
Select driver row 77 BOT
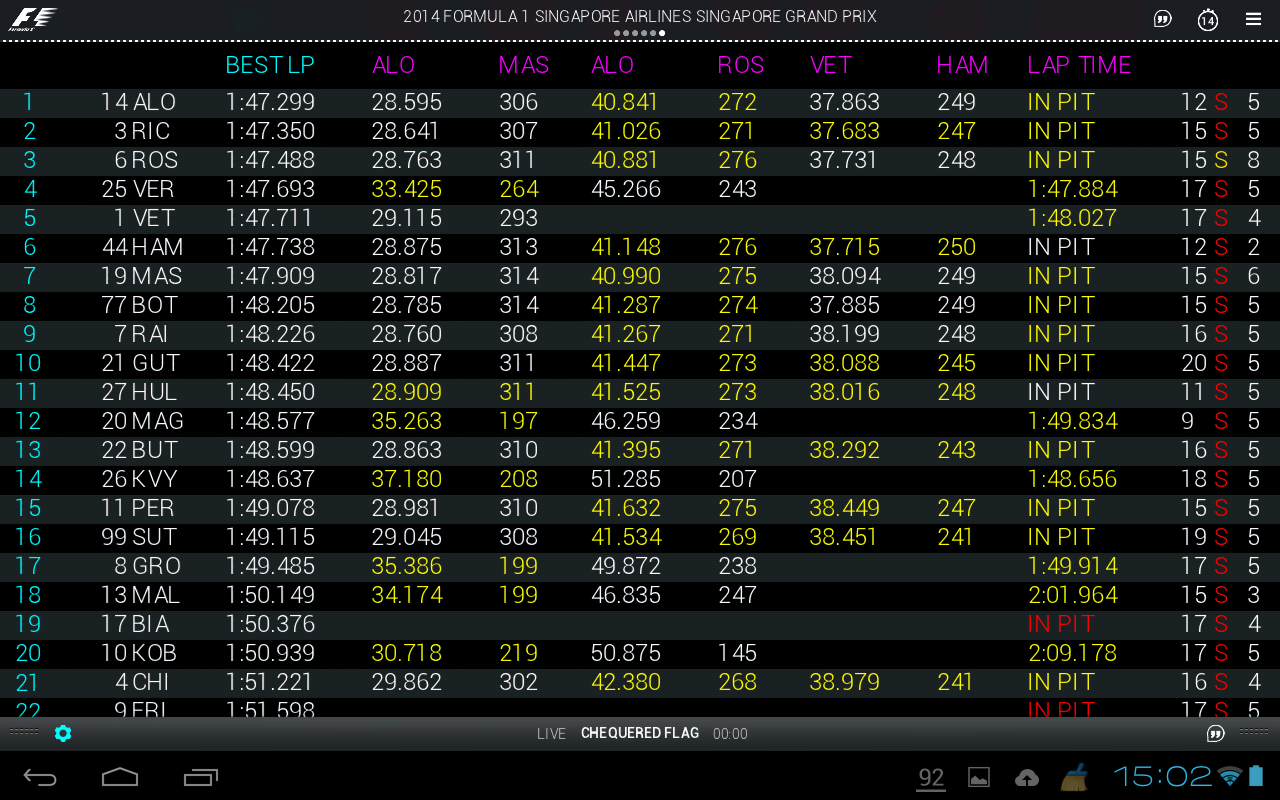pos(640,305)
